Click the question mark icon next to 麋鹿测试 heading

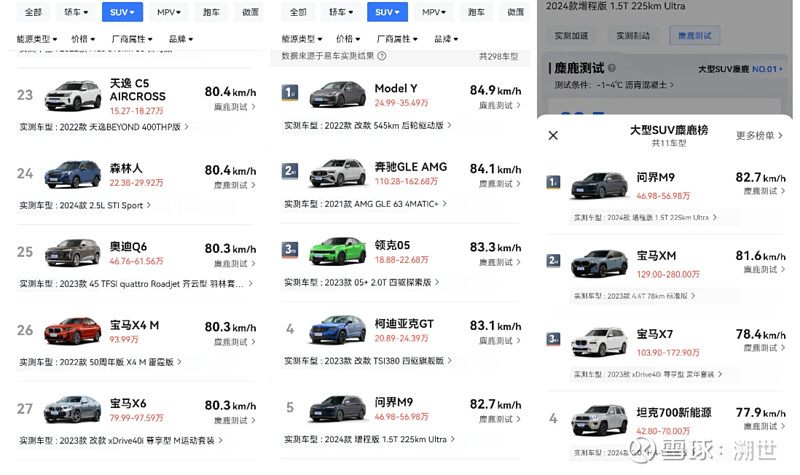611,68
